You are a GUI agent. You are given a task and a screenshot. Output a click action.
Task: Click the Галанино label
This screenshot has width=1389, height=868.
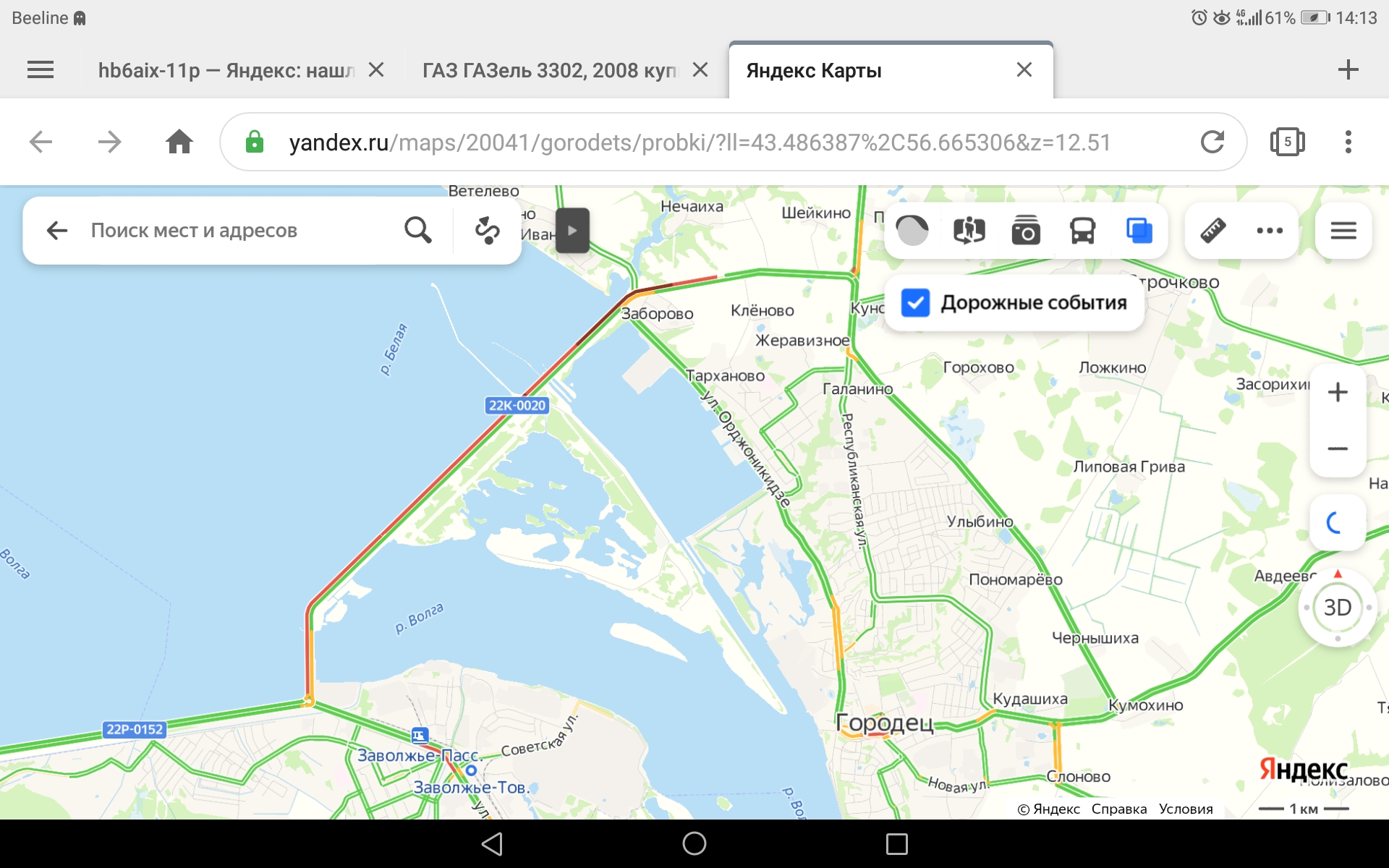tap(858, 389)
